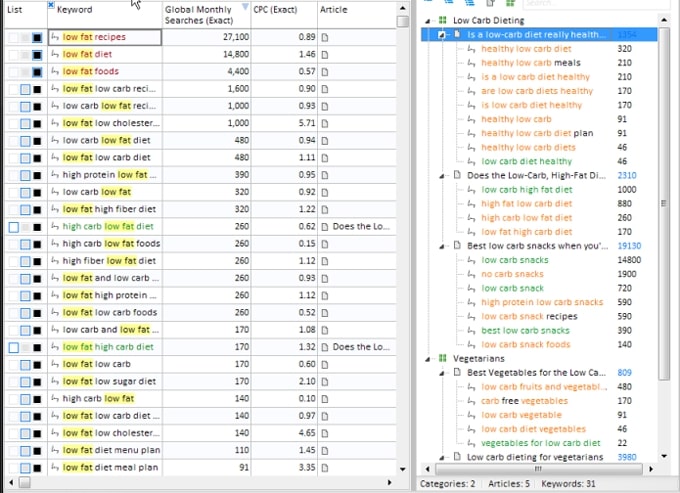Collapse the Low carb dieting for vegetarians node
Screen dimensions: 680x493
[x=441, y=458]
